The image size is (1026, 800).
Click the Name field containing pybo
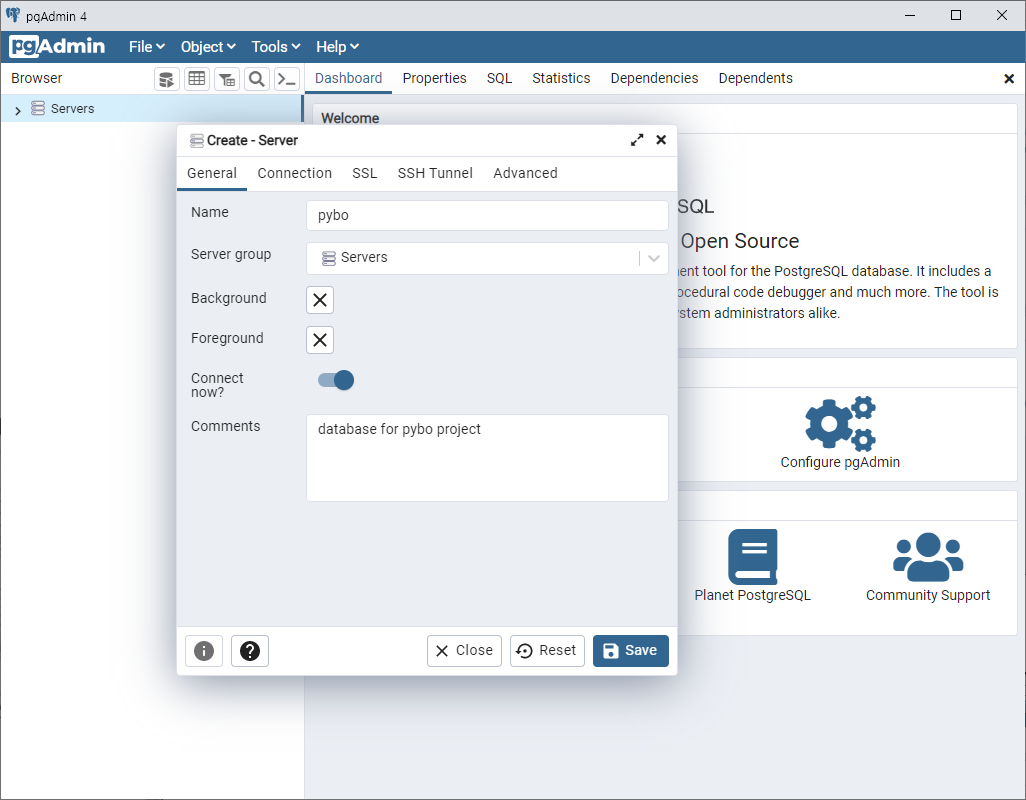pyautogui.click(x=487, y=215)
